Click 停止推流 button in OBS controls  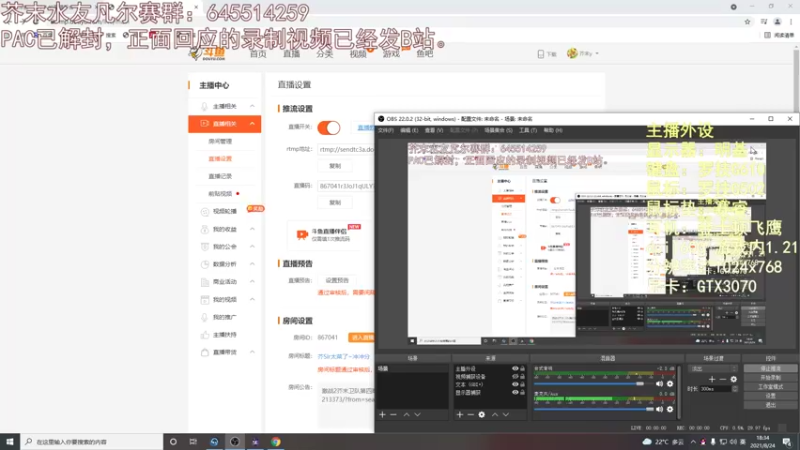(770, 368)
